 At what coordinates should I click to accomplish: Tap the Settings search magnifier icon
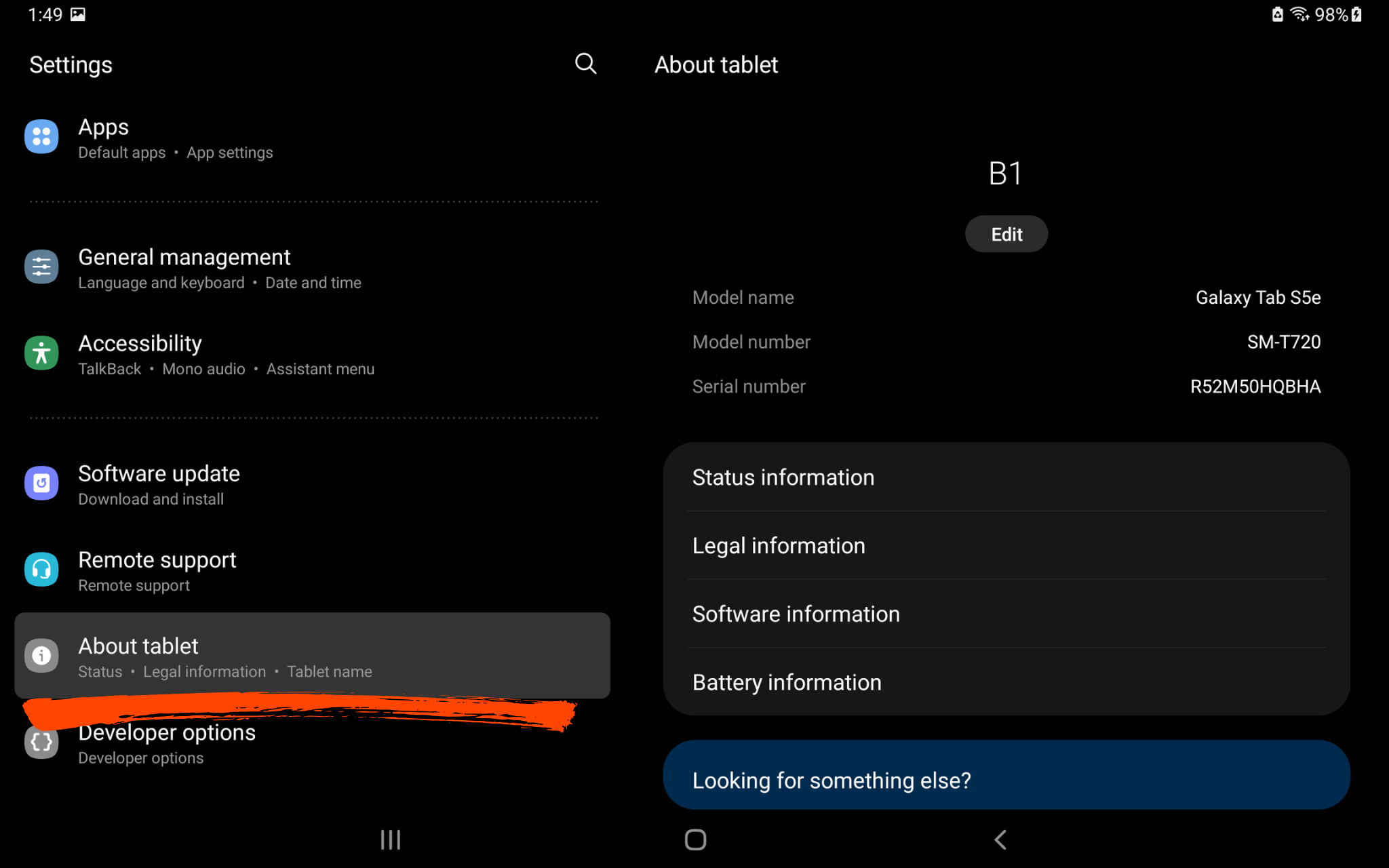tap(585, 64)
